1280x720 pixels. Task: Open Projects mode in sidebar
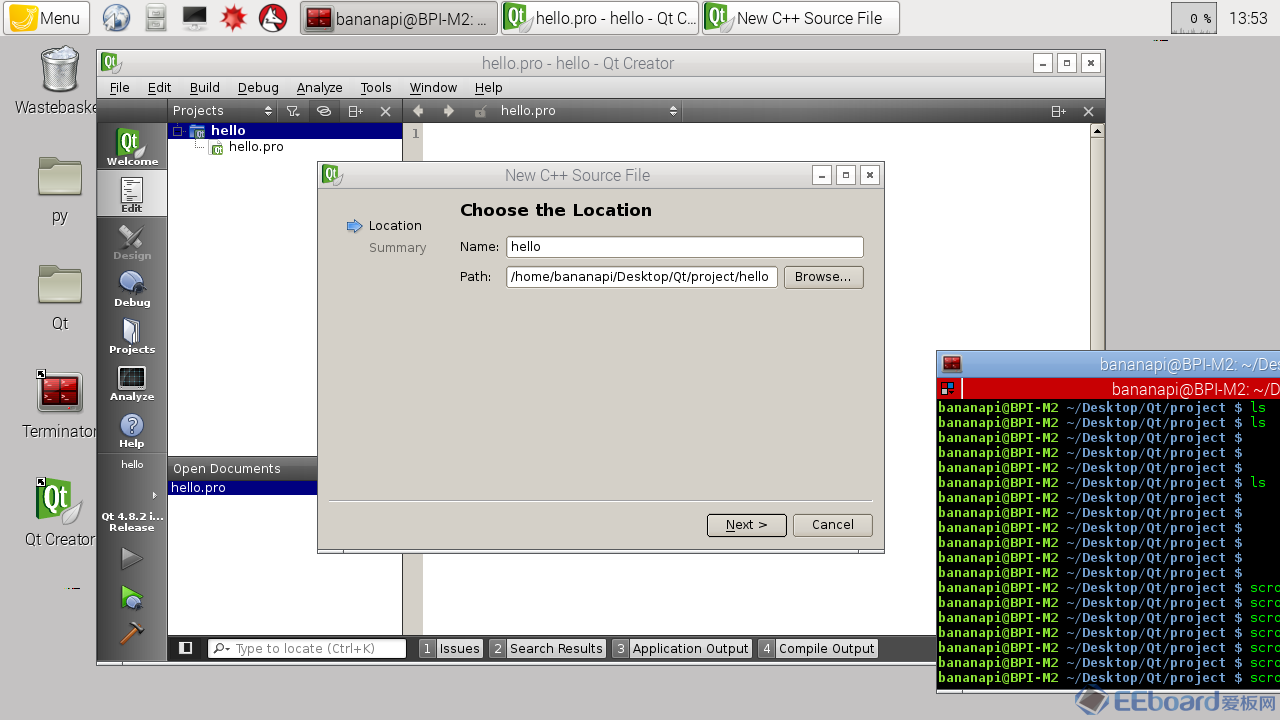pos(132,336)
